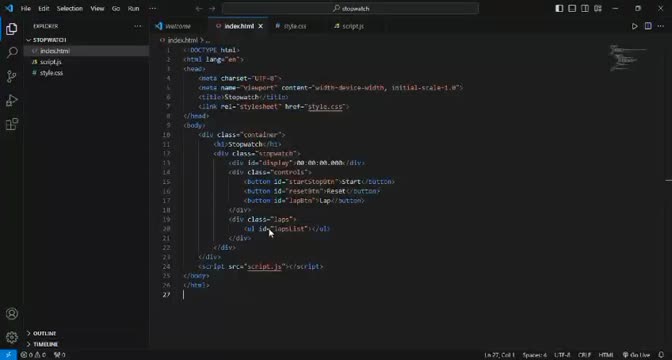Open the File menu

[x=26, y=9]
